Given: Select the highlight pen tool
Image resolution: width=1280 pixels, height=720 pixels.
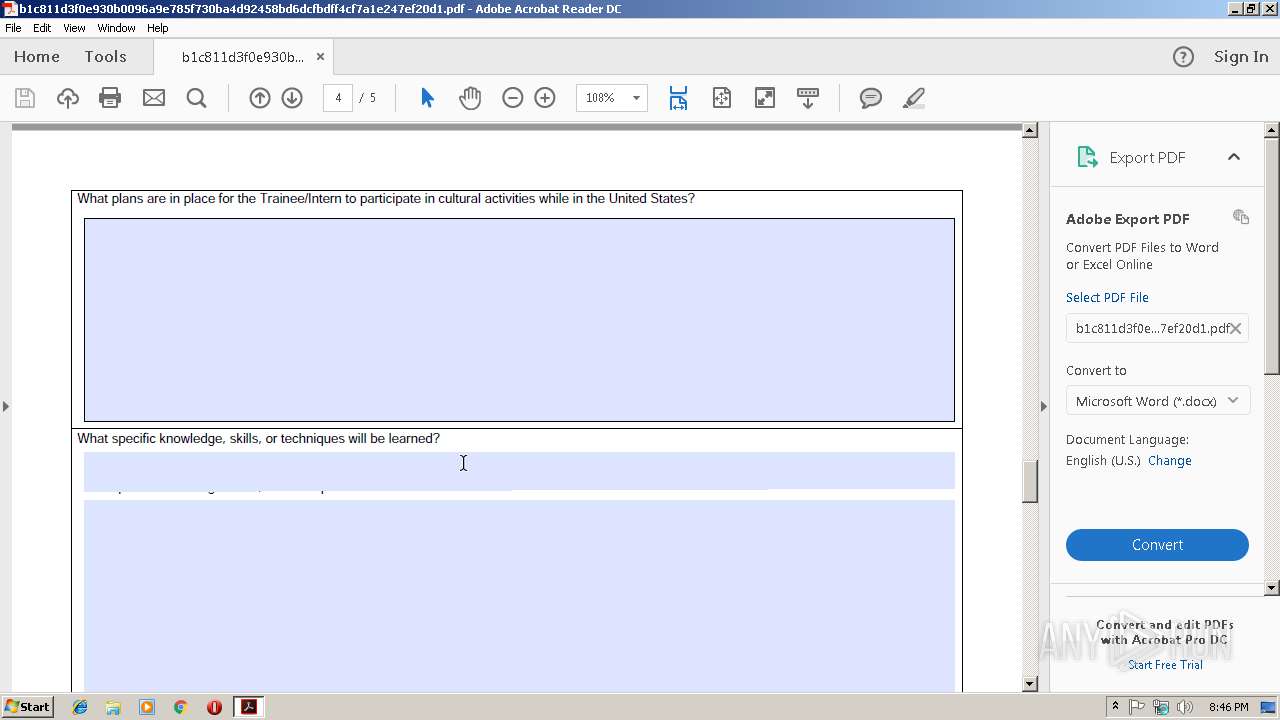Looking at the screenshot, I should coord(914,98).
